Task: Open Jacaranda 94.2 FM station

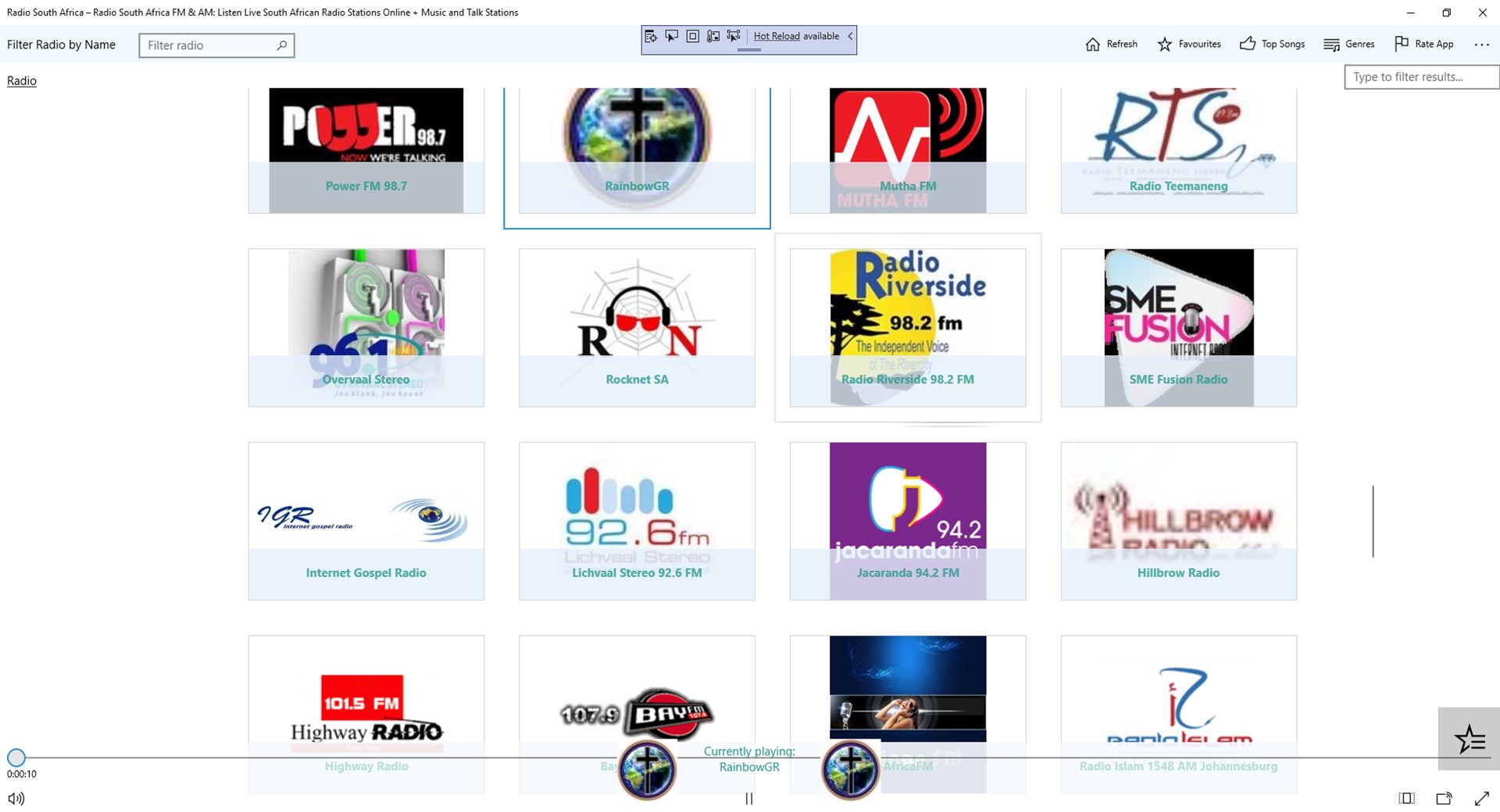Action: click(908, 521)
